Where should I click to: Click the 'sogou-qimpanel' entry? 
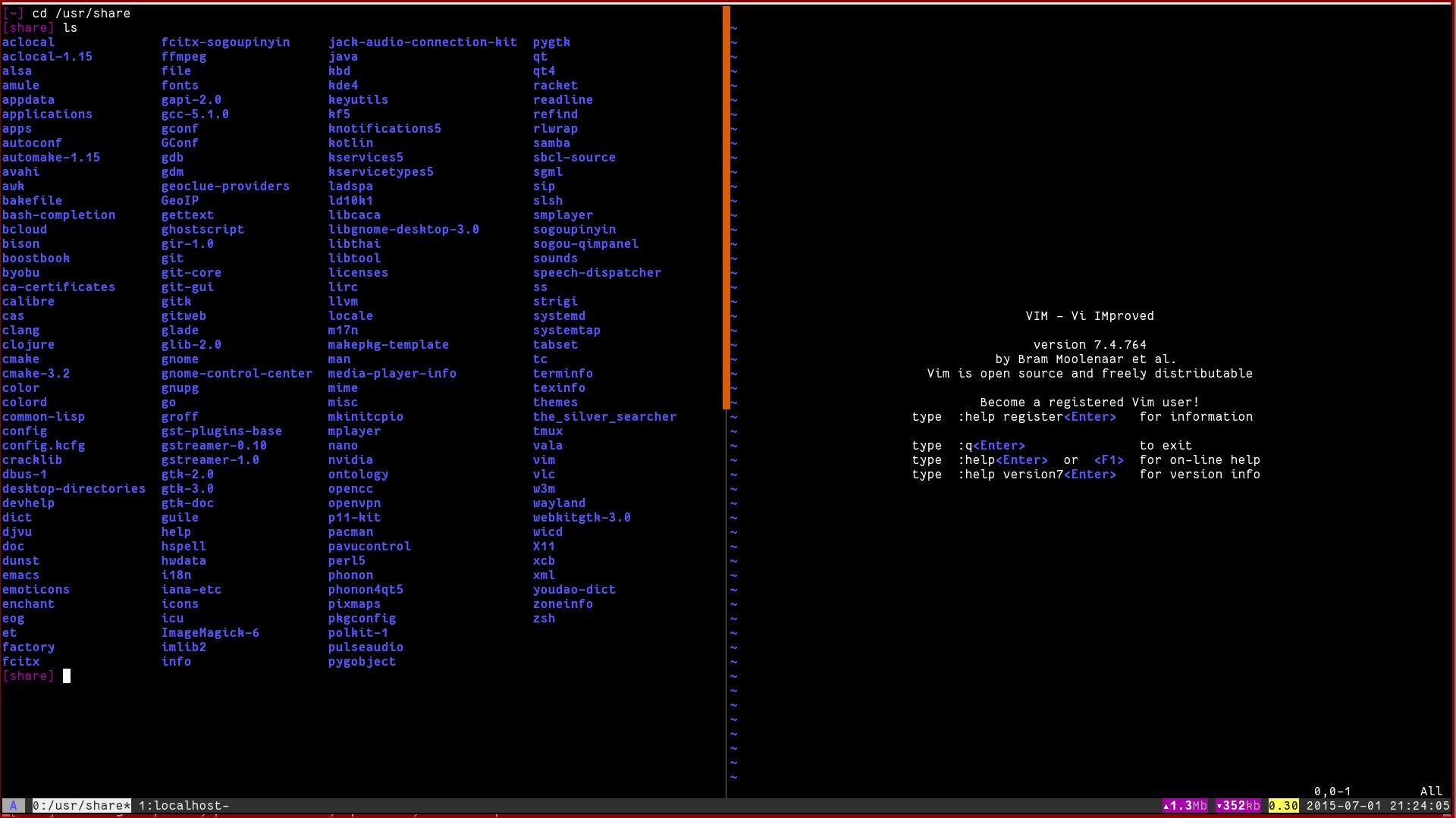585,243
